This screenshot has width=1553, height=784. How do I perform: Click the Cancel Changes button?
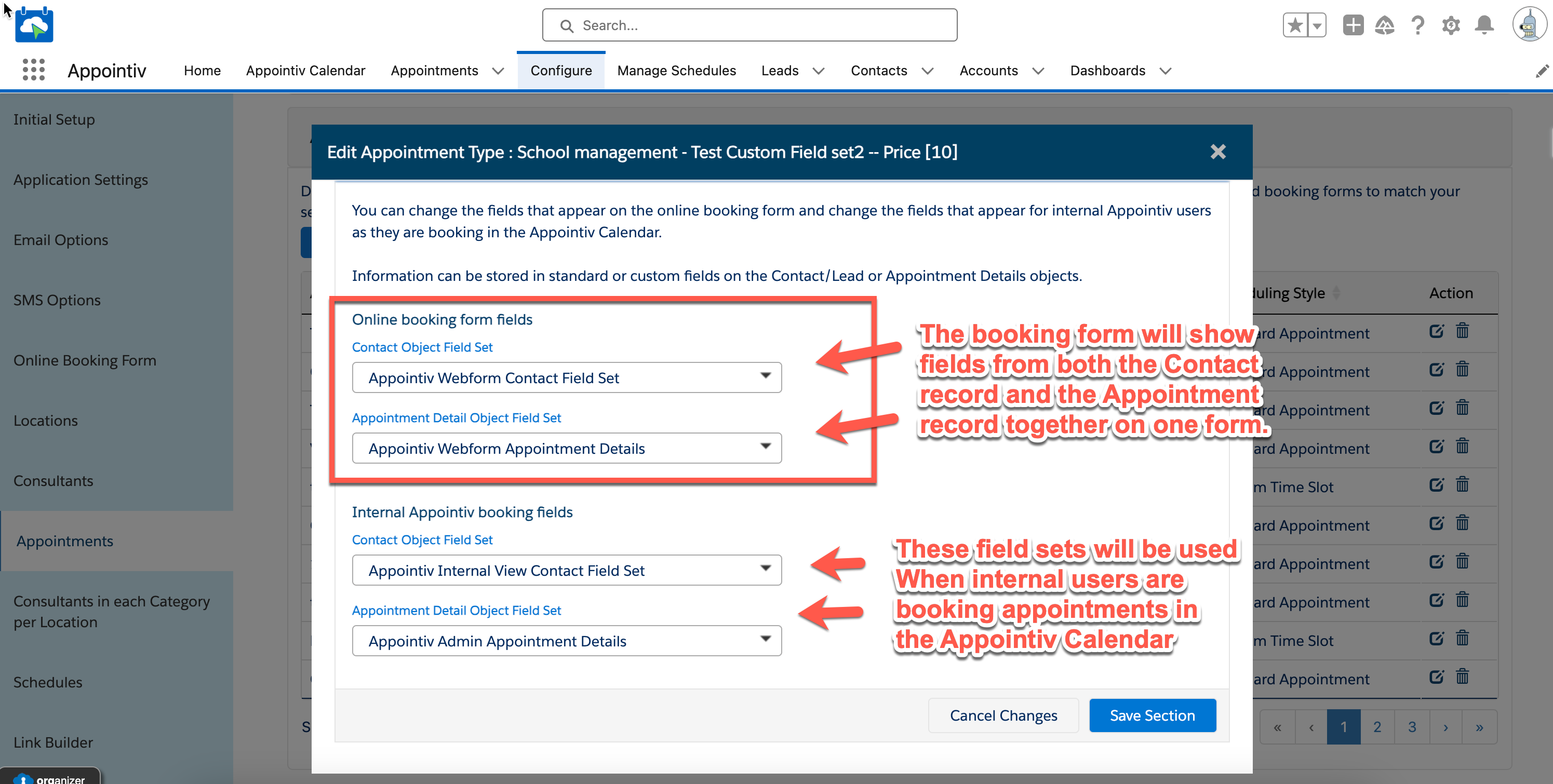(x=1003, y=715)
